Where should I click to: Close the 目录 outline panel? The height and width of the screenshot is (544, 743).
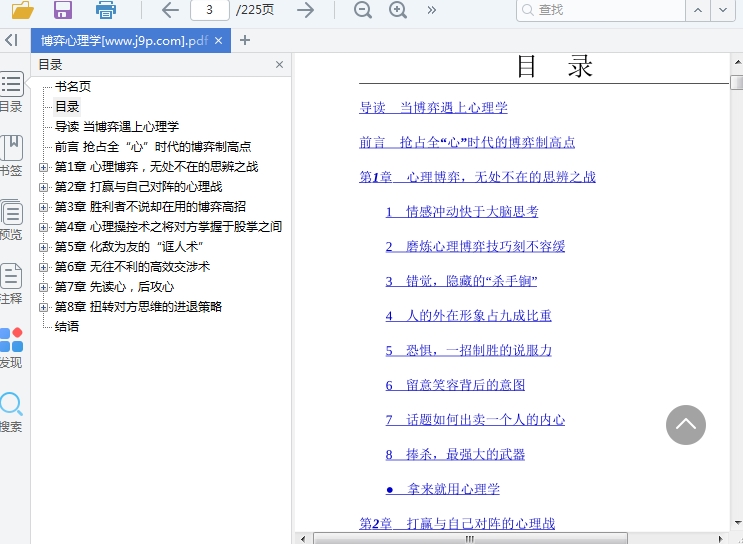pos(280,65)
